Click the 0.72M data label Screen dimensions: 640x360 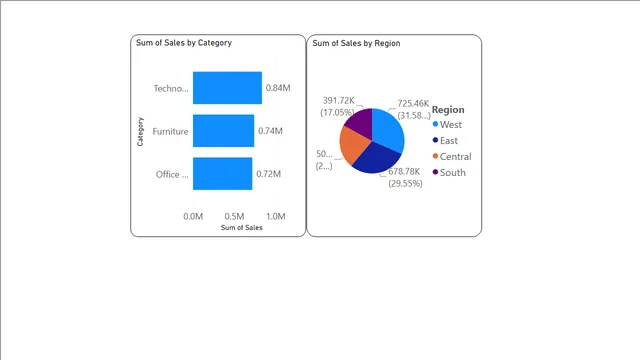point(269,174)
